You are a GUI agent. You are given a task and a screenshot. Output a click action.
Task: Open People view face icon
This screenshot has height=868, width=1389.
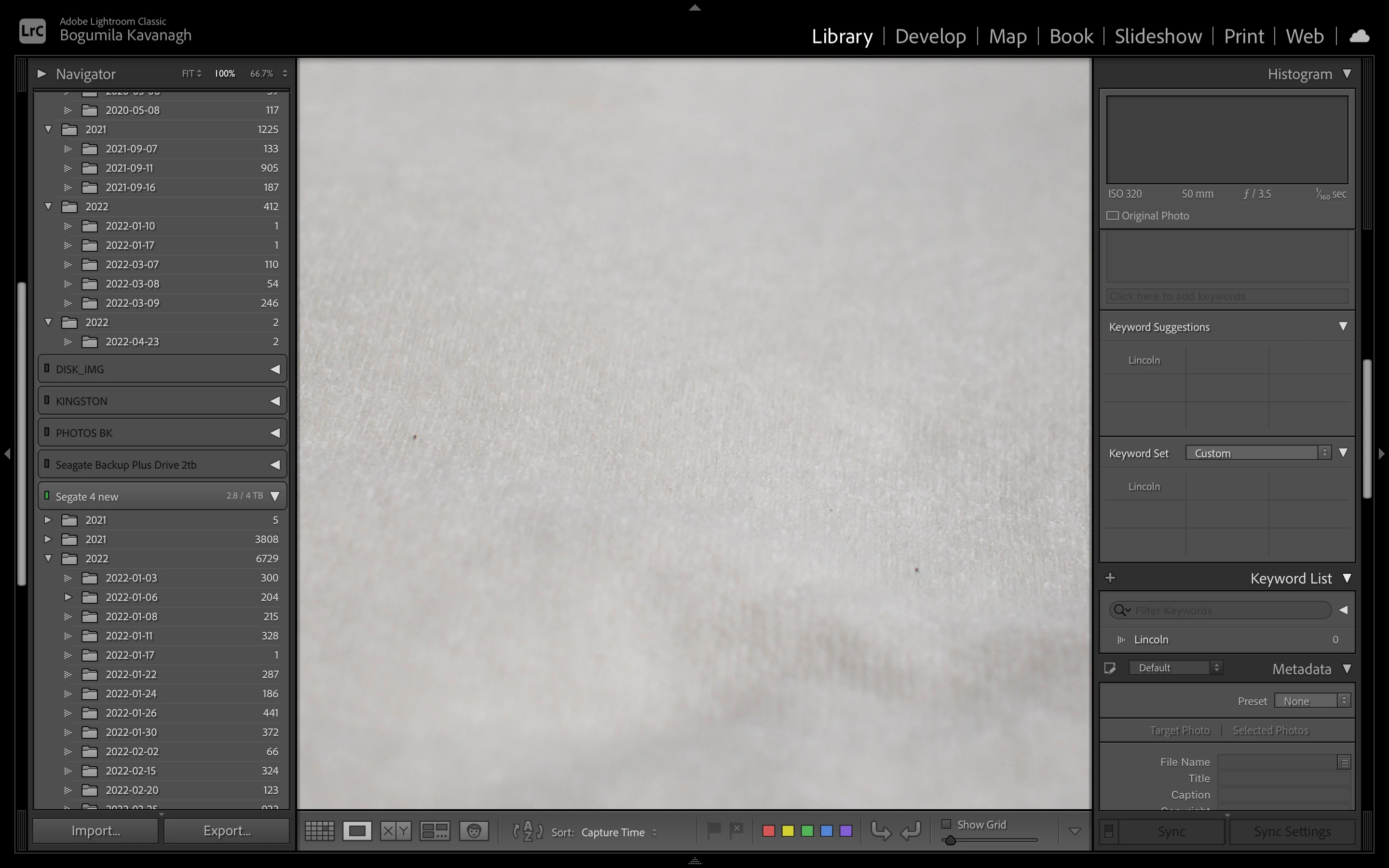(x=474, y=831)
